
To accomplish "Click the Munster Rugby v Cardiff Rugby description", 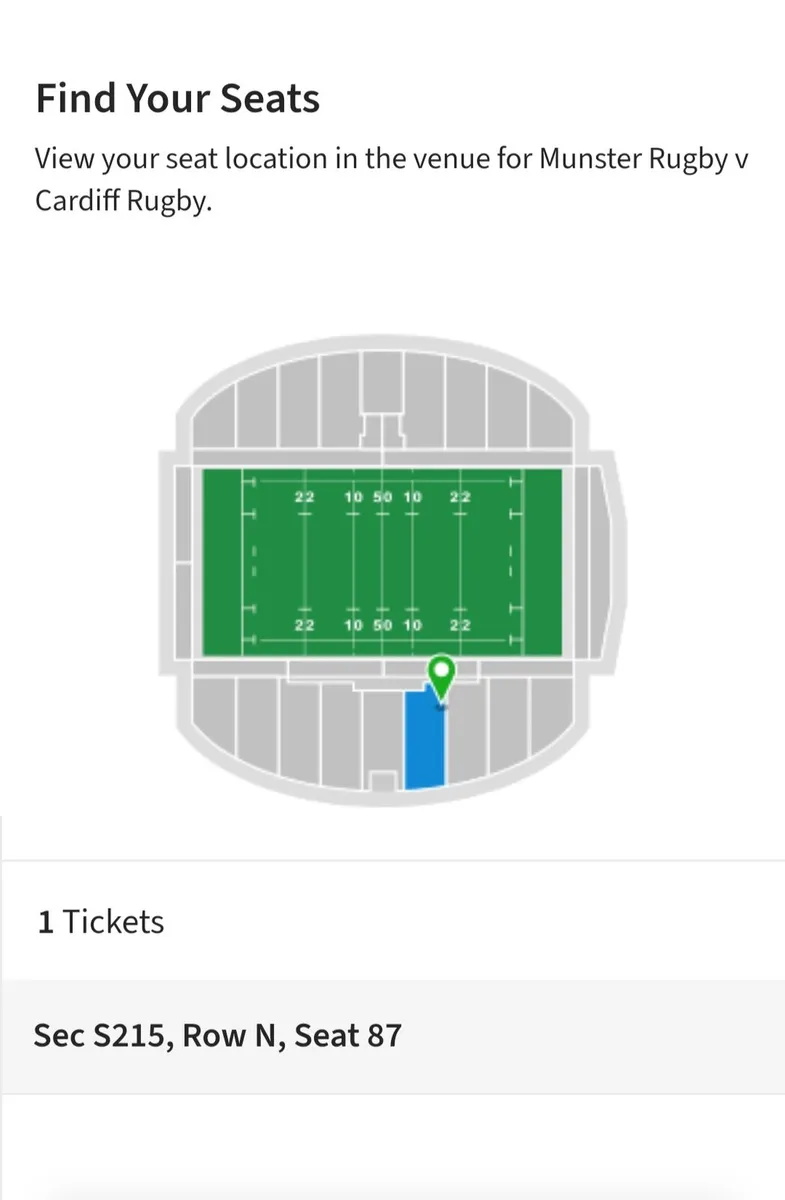I will [x=390, y=179].
